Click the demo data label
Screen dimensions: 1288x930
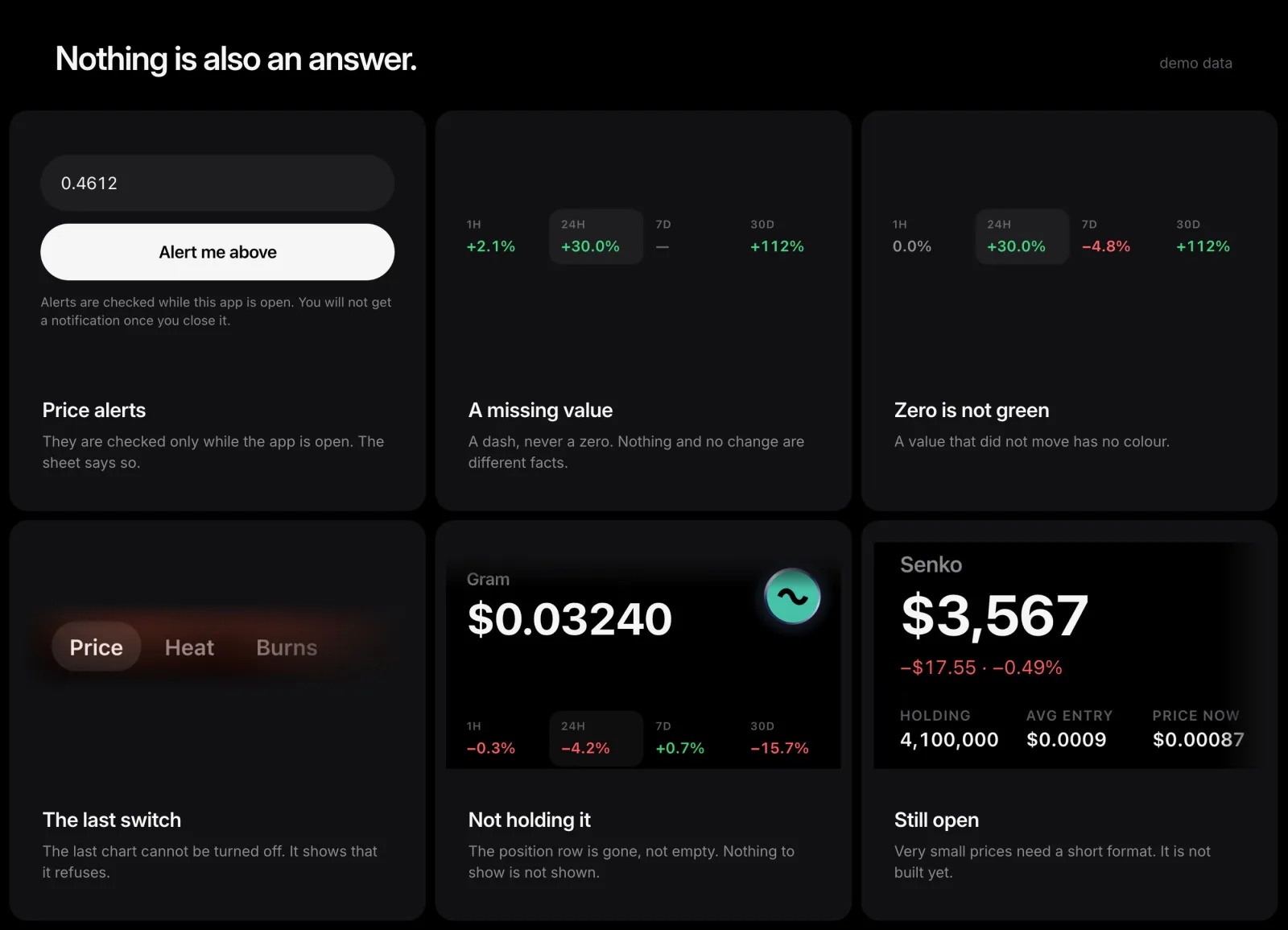(1195, 63)
